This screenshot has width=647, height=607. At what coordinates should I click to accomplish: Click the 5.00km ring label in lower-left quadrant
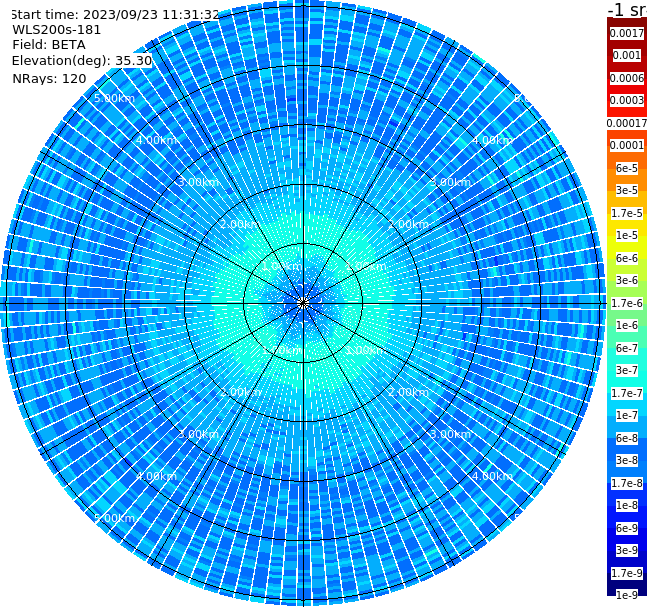point(114,518)
